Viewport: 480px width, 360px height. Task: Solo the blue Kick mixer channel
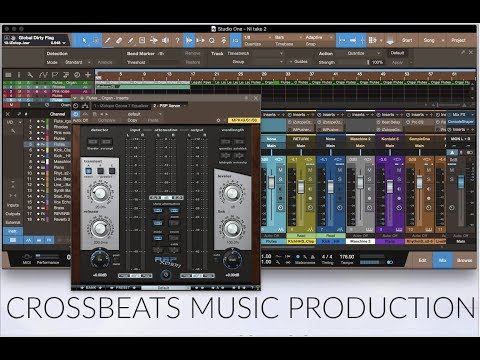tap(339, 179)
